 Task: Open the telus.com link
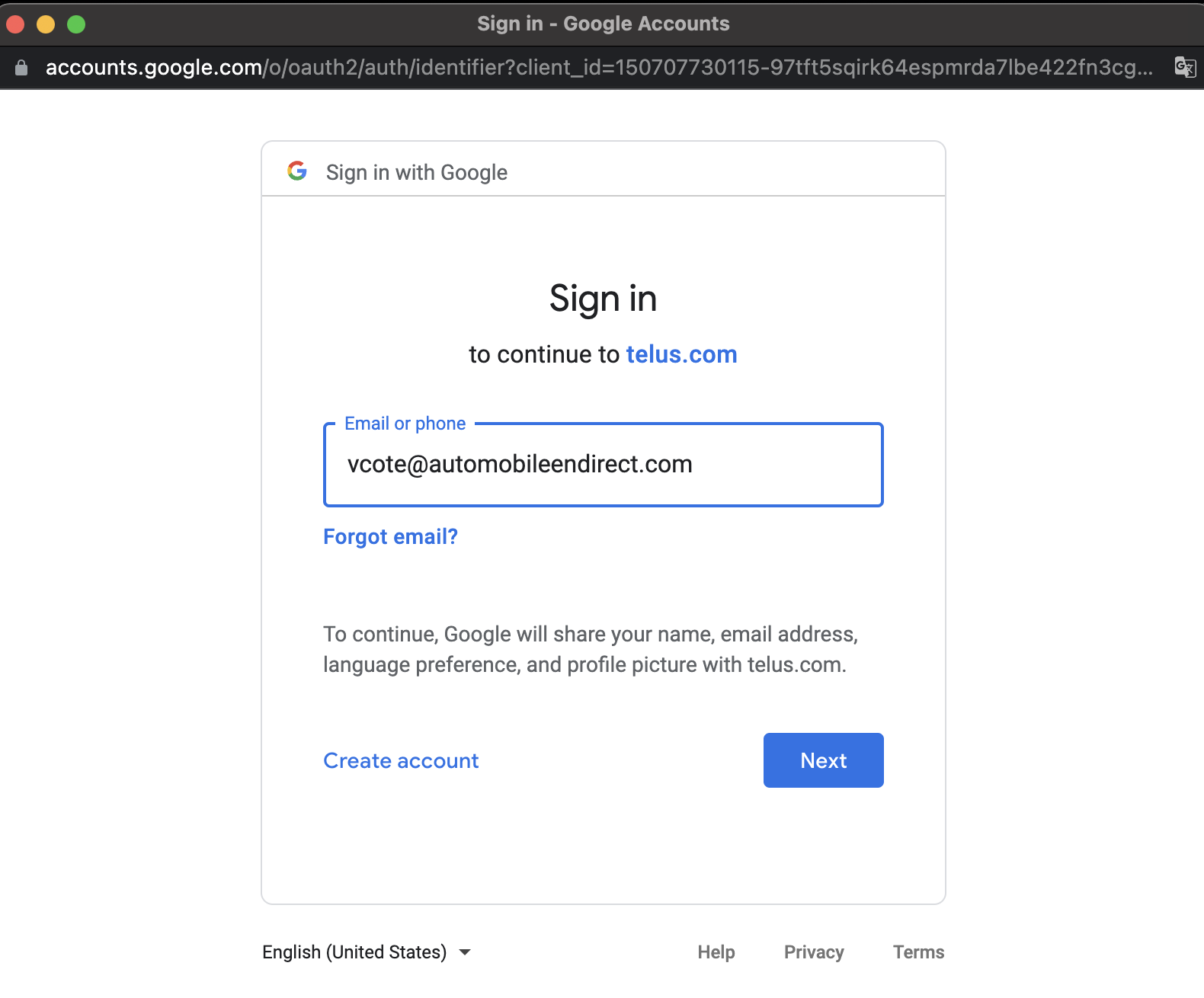(x=681, y=354)
